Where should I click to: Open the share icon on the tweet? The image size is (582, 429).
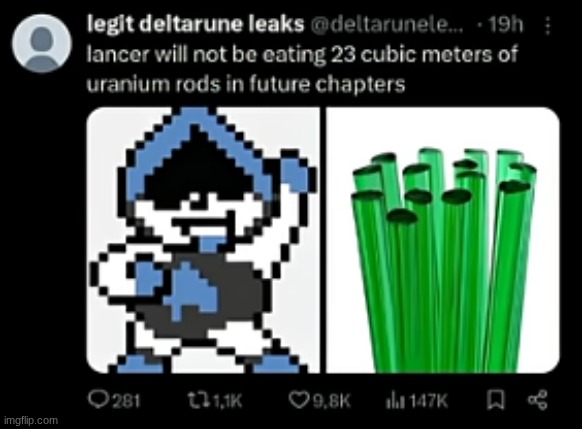[x=538, y=400]
